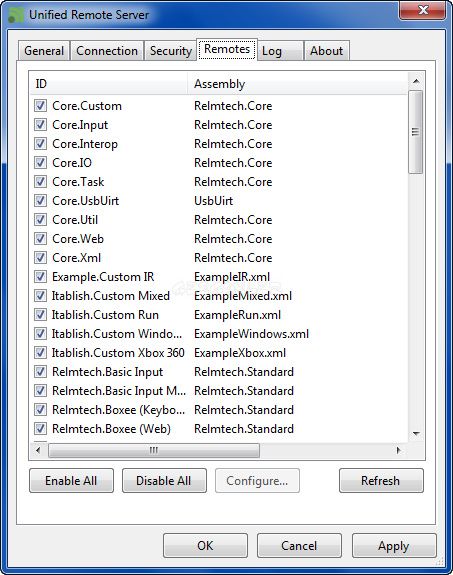Select the Relmtech.Basic Input M... row name
This screenshot has height=575, width=453.
(119, 391)
